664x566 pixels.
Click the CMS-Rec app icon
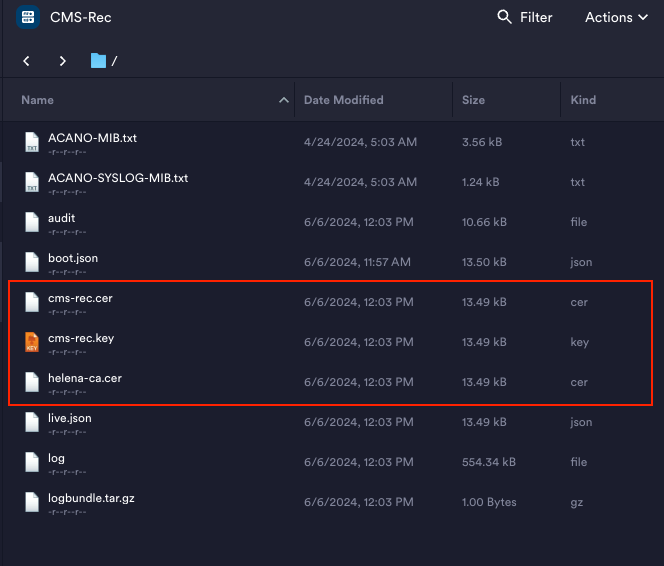pyautogui.click(x=28, y=17)
